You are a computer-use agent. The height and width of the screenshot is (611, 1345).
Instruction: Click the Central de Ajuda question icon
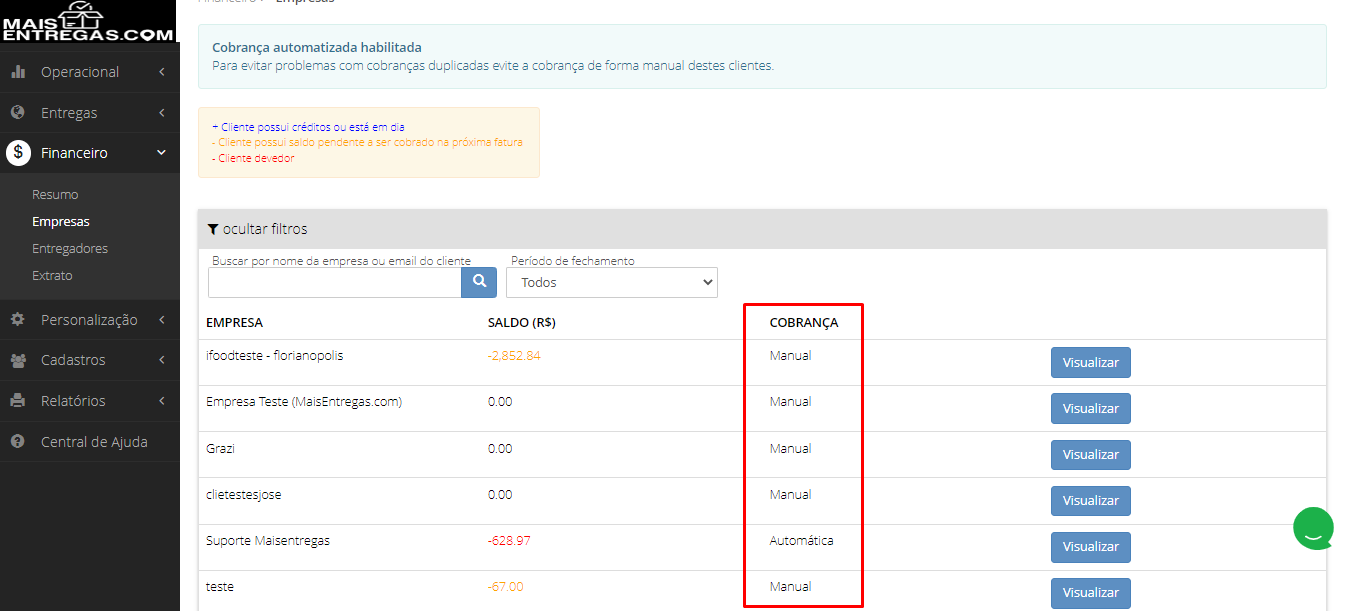tap(18, 441)
